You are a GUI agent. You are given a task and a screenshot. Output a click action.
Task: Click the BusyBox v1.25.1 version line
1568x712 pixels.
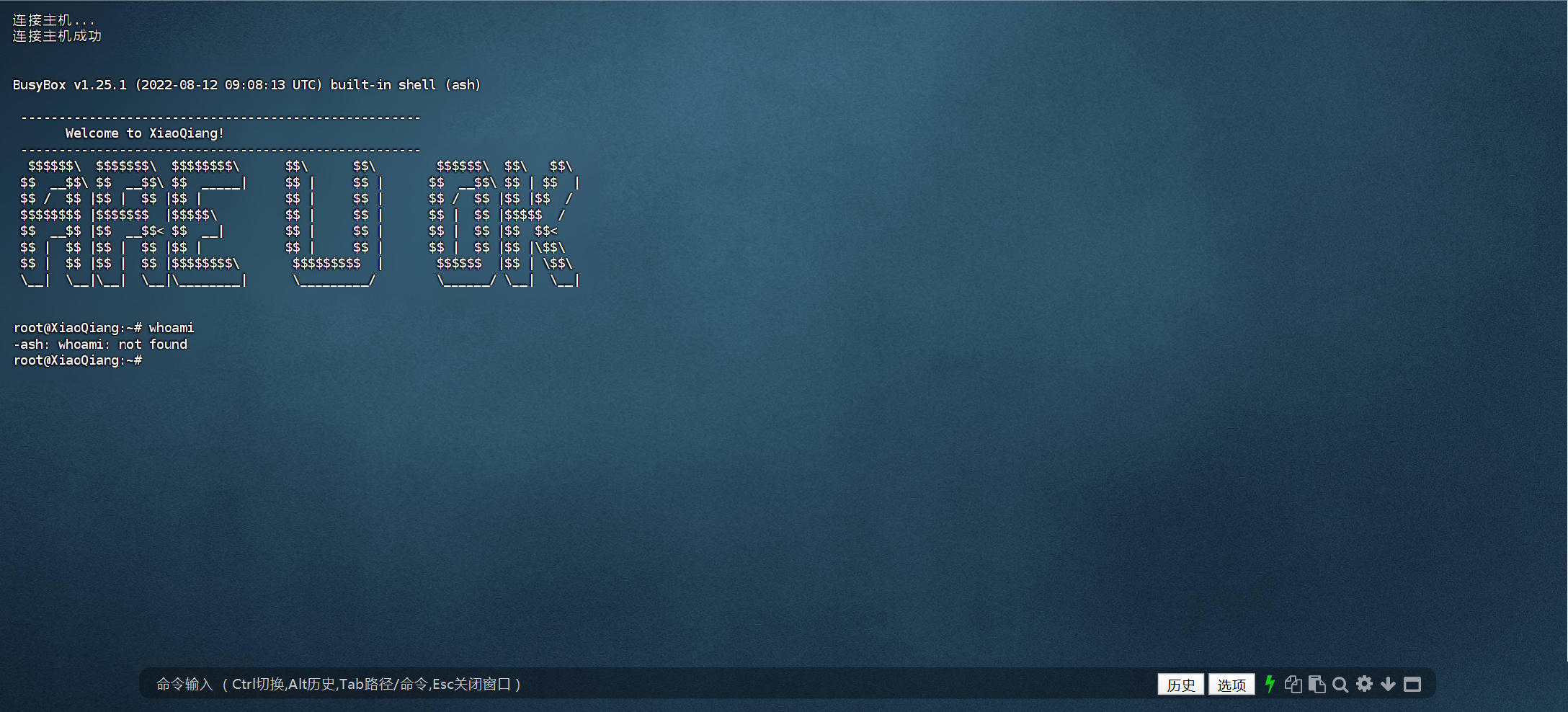246,85
